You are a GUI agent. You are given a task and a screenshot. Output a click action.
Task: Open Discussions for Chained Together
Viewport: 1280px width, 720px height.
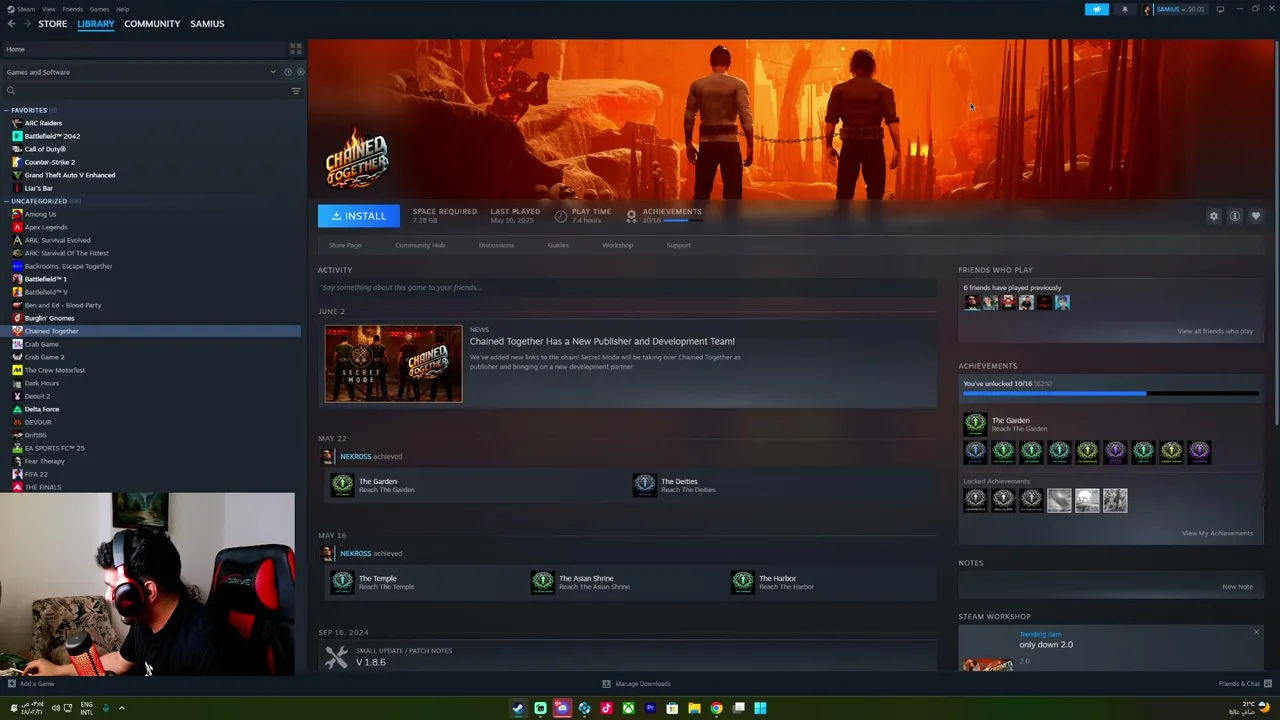coord(496,245)
